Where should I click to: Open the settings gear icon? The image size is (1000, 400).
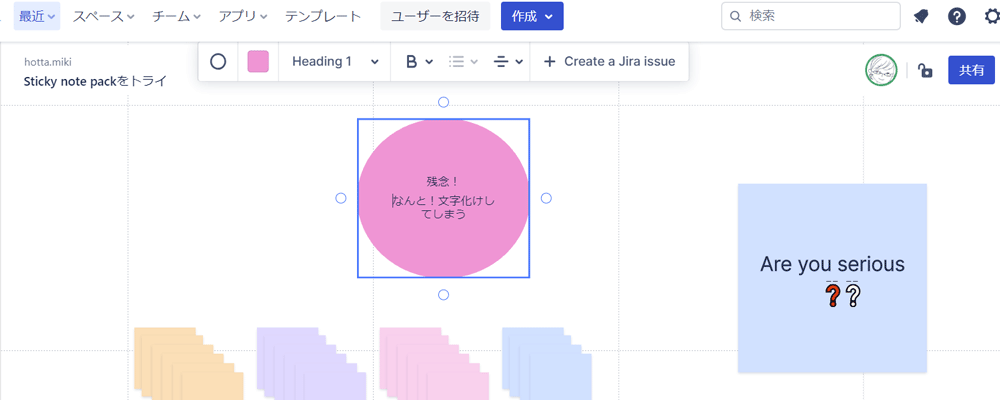tap(992, 17)
